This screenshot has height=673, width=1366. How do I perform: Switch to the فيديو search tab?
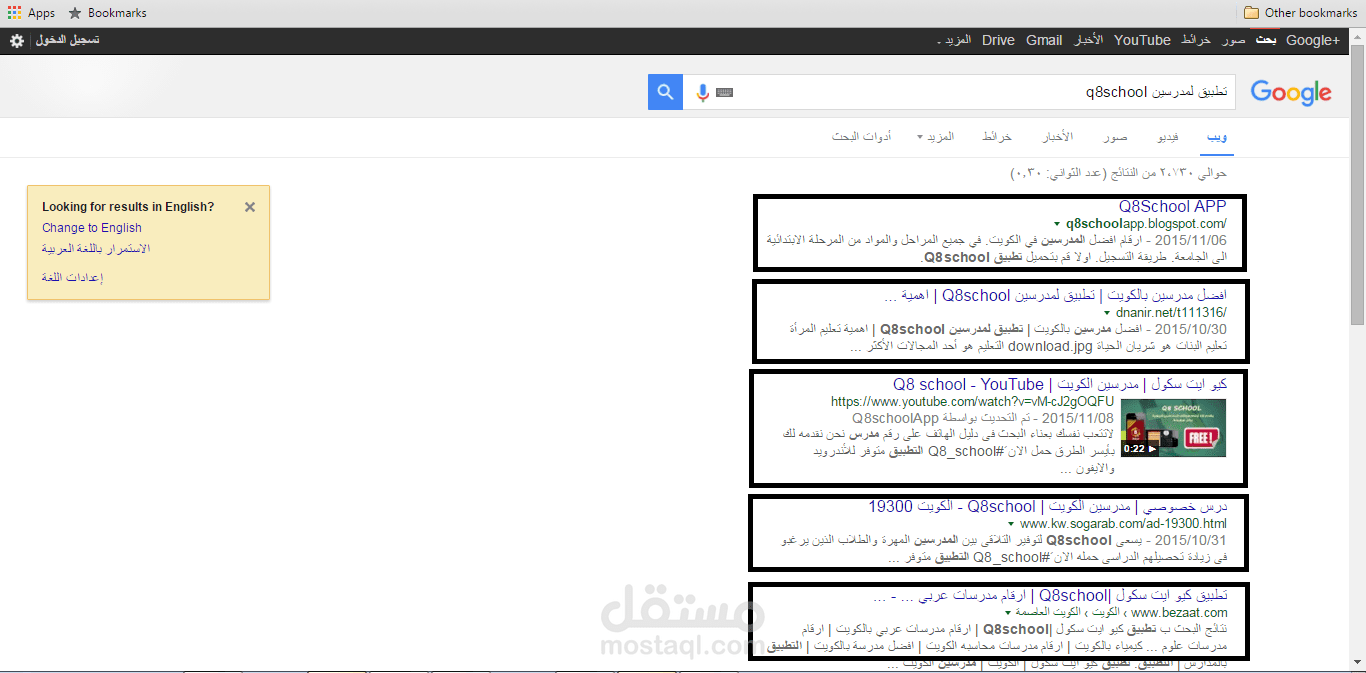[1167, 136]
